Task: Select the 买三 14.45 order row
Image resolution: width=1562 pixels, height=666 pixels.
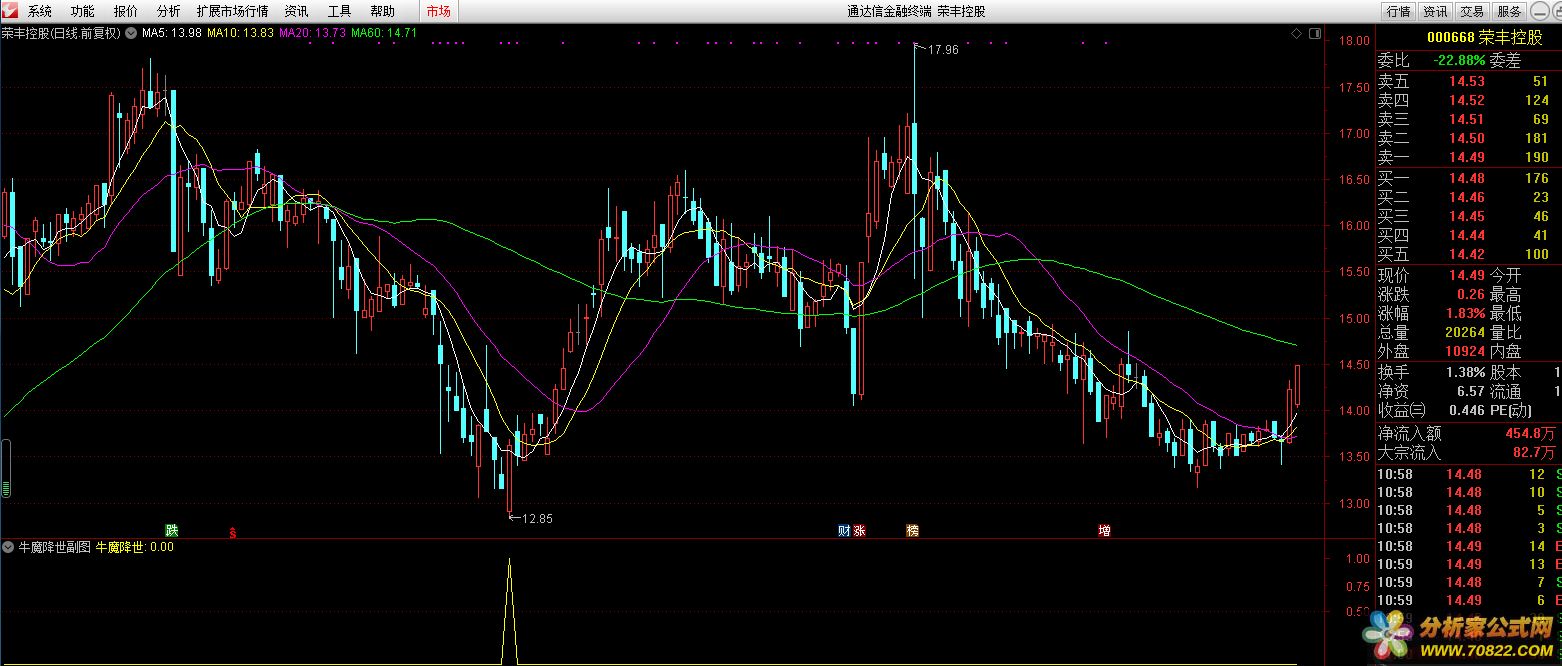Action: [1467, 216]
